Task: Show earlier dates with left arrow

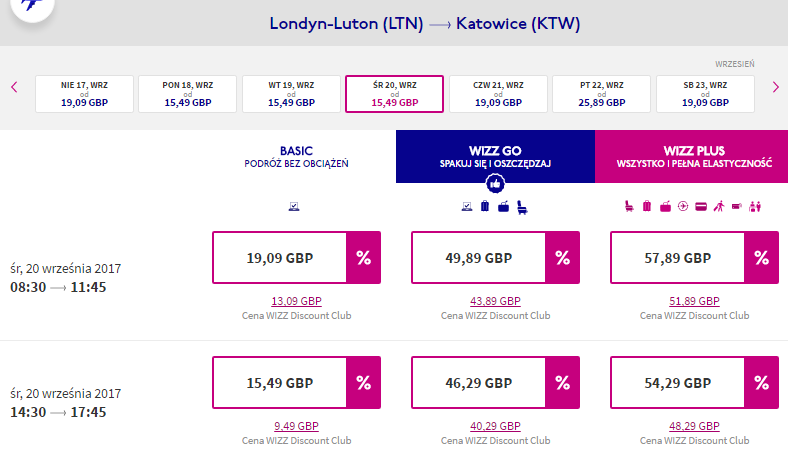Action: [14, 87]
